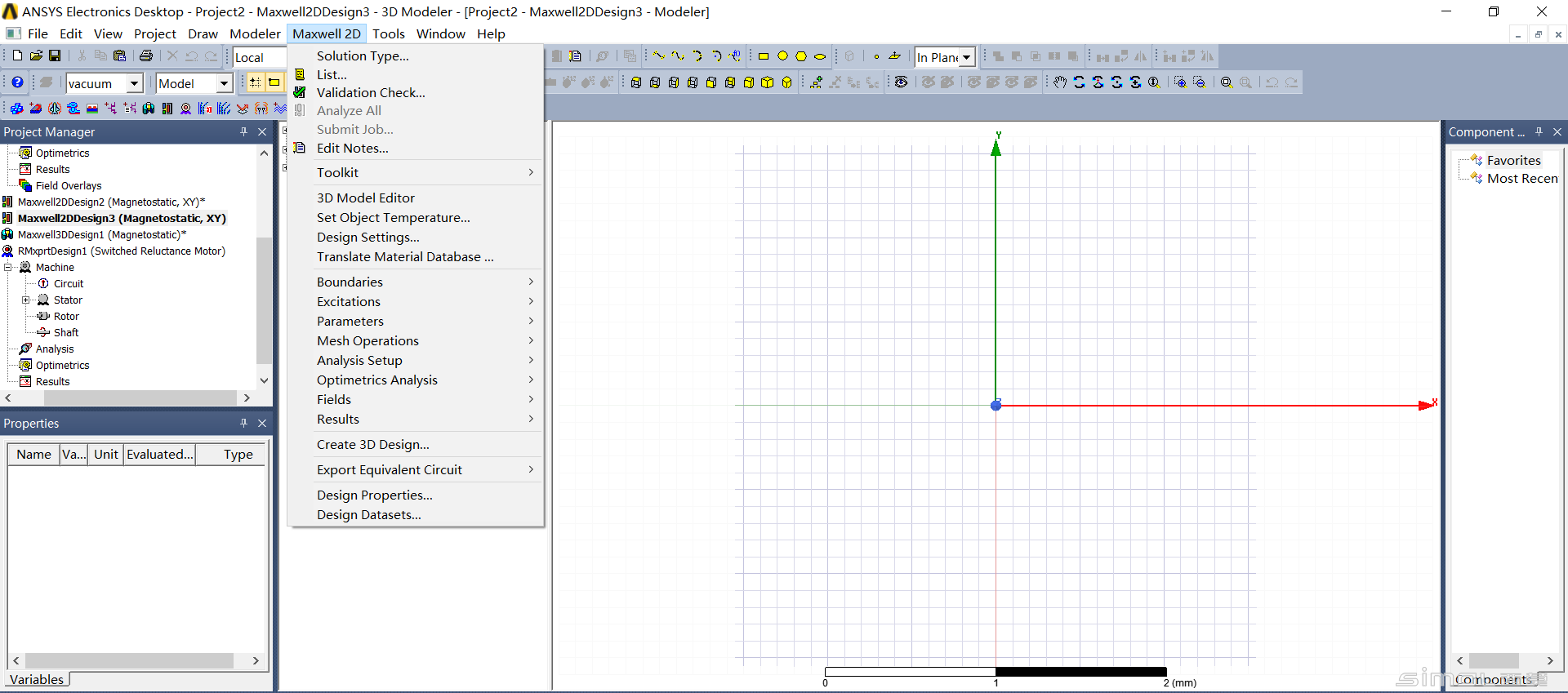
Task: Open the In Plane movement mode dropdown
Action: tap(966, 57)
